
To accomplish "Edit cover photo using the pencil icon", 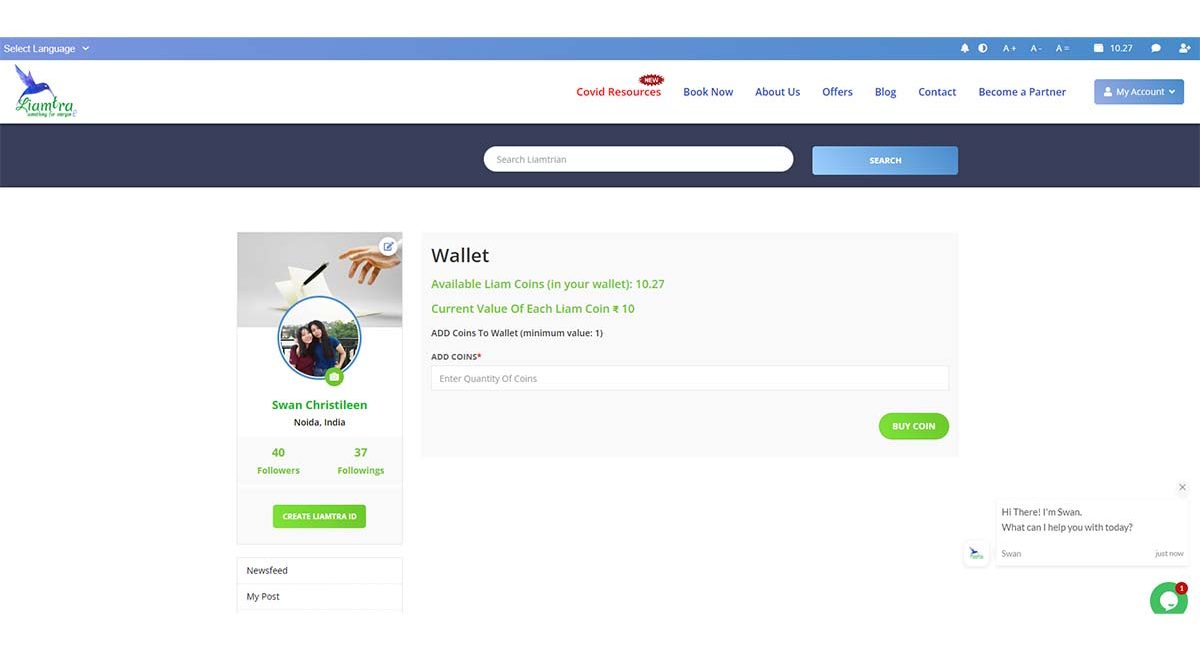I will pos(389,246).
